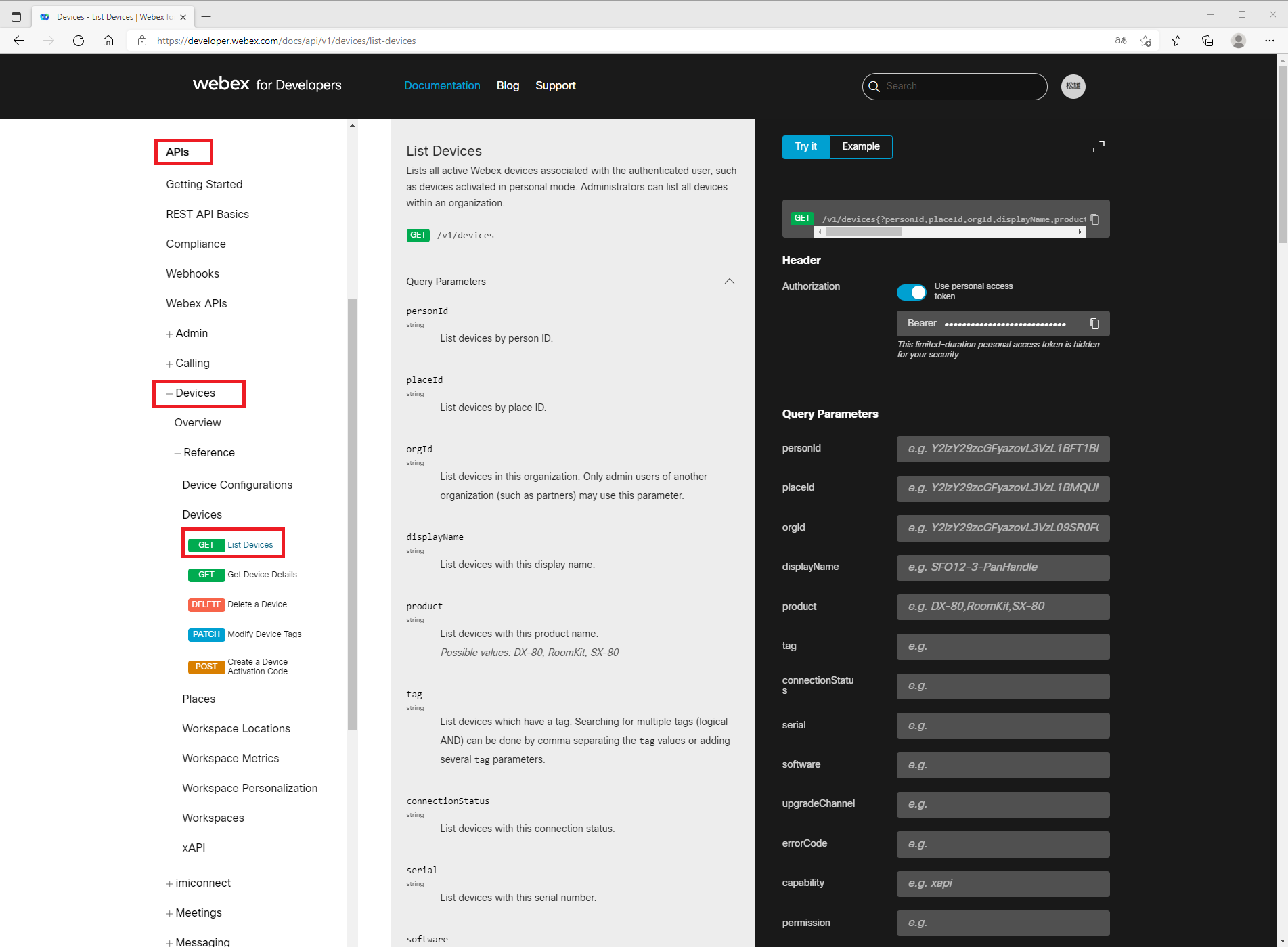Open the Favorites list icon
Viewport: 1288px width, 947px height.
coord(1178,41)
